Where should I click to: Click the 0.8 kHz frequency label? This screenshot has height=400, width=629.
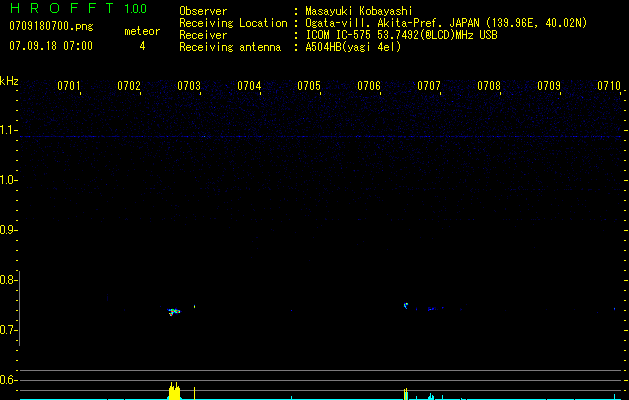click(8, 280)
